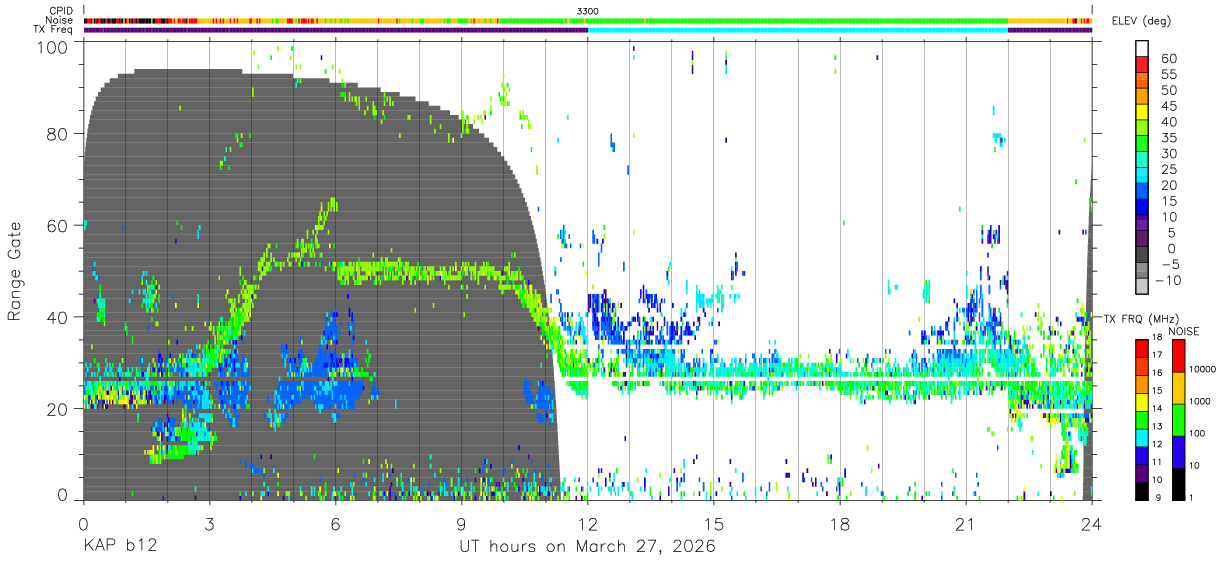This screenshot has width=1228, height=567.
Task: Pick the yellow segment of the ELEV colorbar
Action: point(1142,112)
